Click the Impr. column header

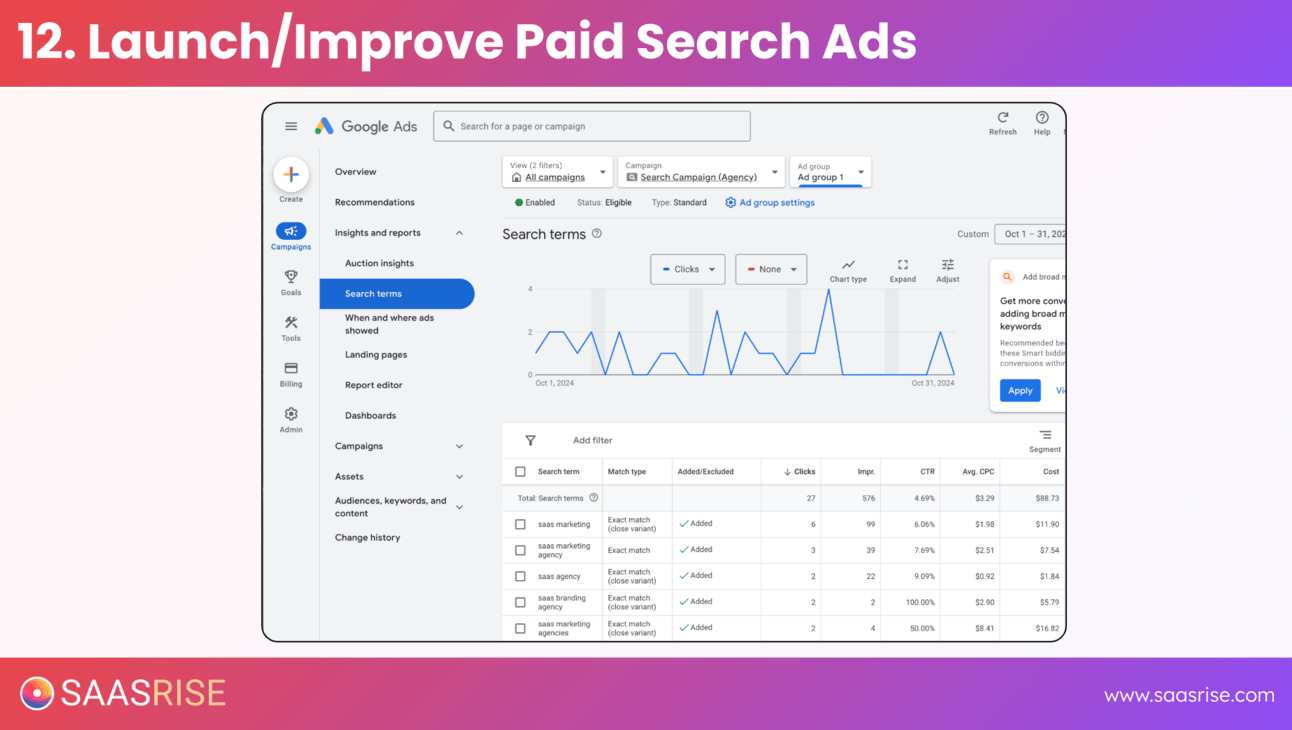[x=866, y=472]
